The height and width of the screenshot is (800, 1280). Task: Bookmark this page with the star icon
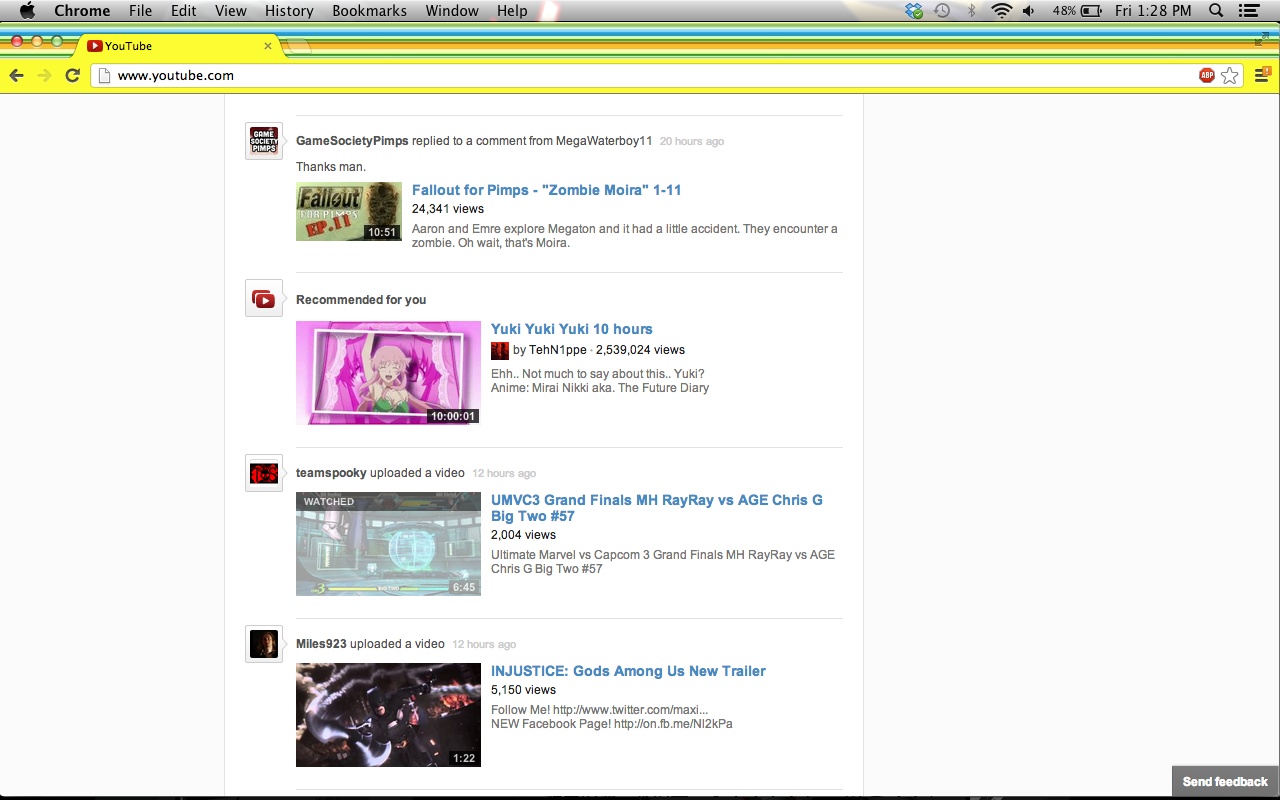tap(1230, 75)
